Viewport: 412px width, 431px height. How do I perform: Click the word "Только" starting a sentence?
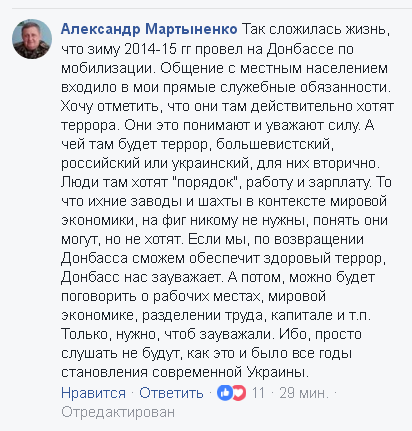tap(88, 334)
